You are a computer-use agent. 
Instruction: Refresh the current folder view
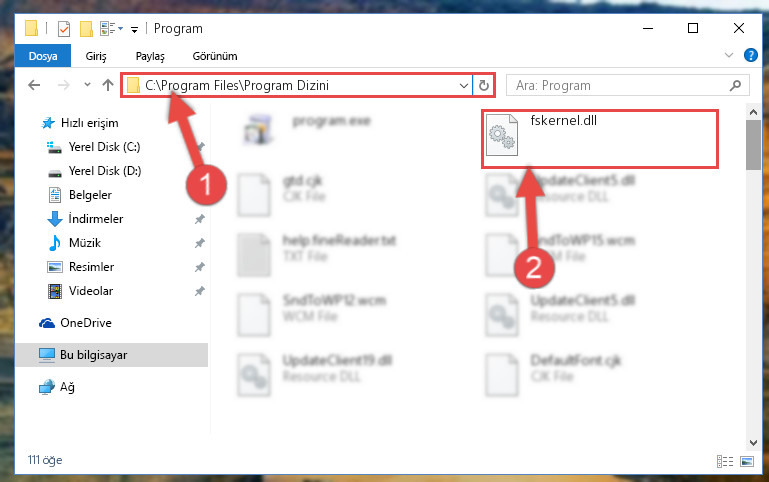pos(484,85)
